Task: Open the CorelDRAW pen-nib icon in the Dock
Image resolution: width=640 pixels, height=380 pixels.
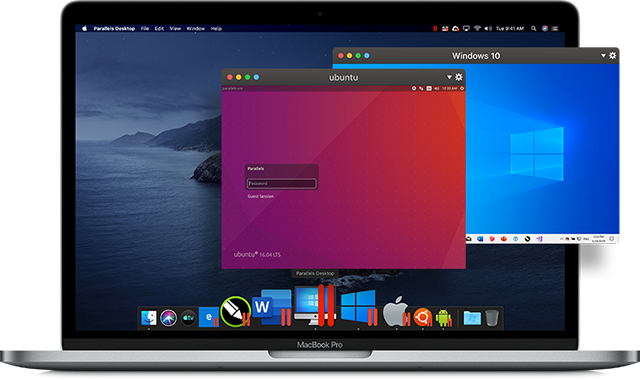Action: click(x=235, y=311)
